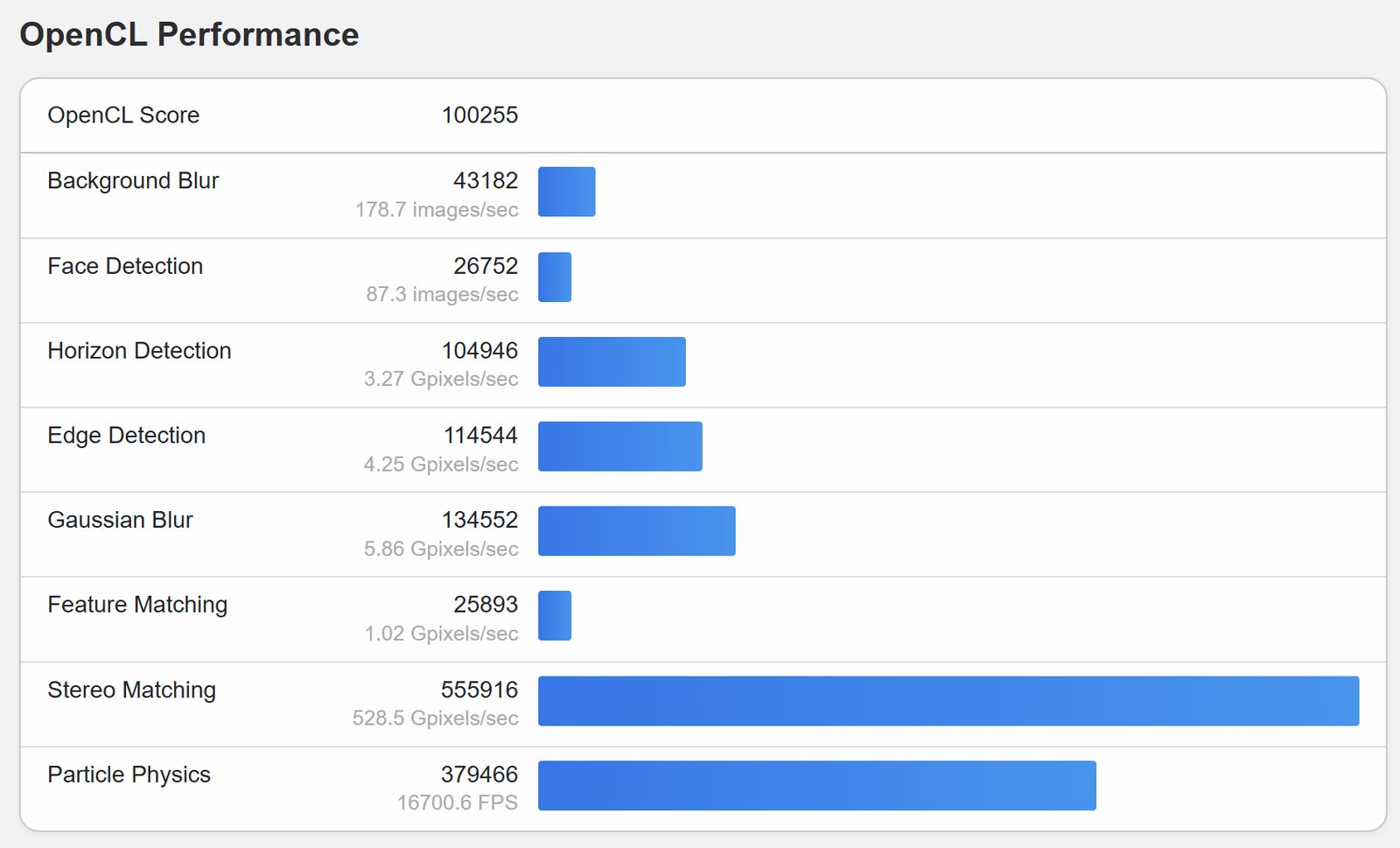
Task: Click the Background Blur score bar
Action: click(x=567, y=192)
